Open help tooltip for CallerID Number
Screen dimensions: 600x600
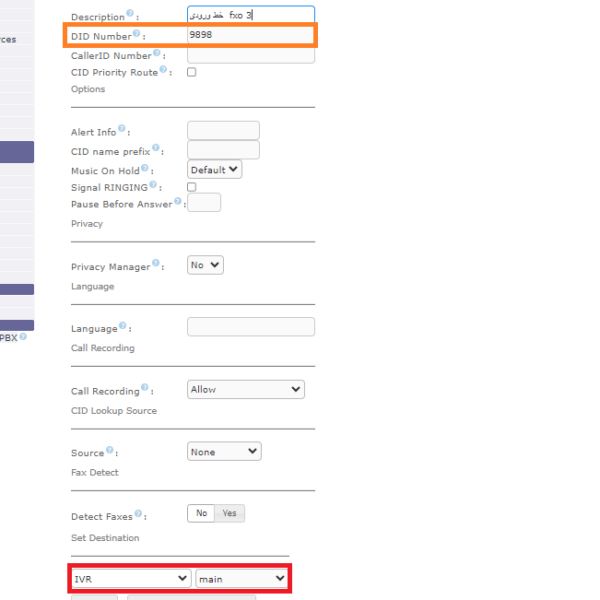[157, 54]
